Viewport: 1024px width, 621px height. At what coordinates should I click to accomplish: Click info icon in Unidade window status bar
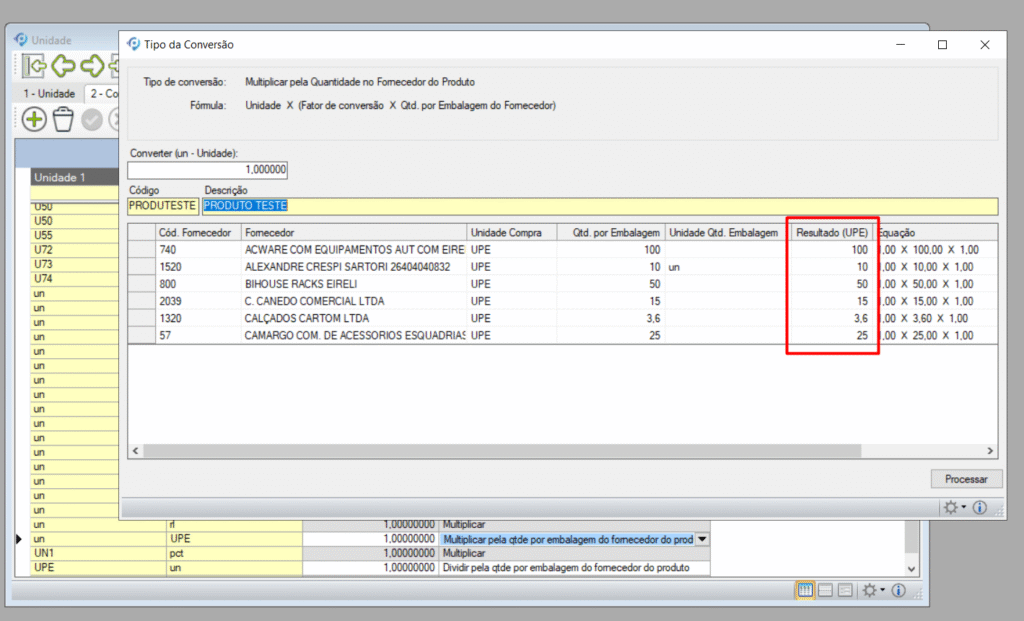point(899,591)
